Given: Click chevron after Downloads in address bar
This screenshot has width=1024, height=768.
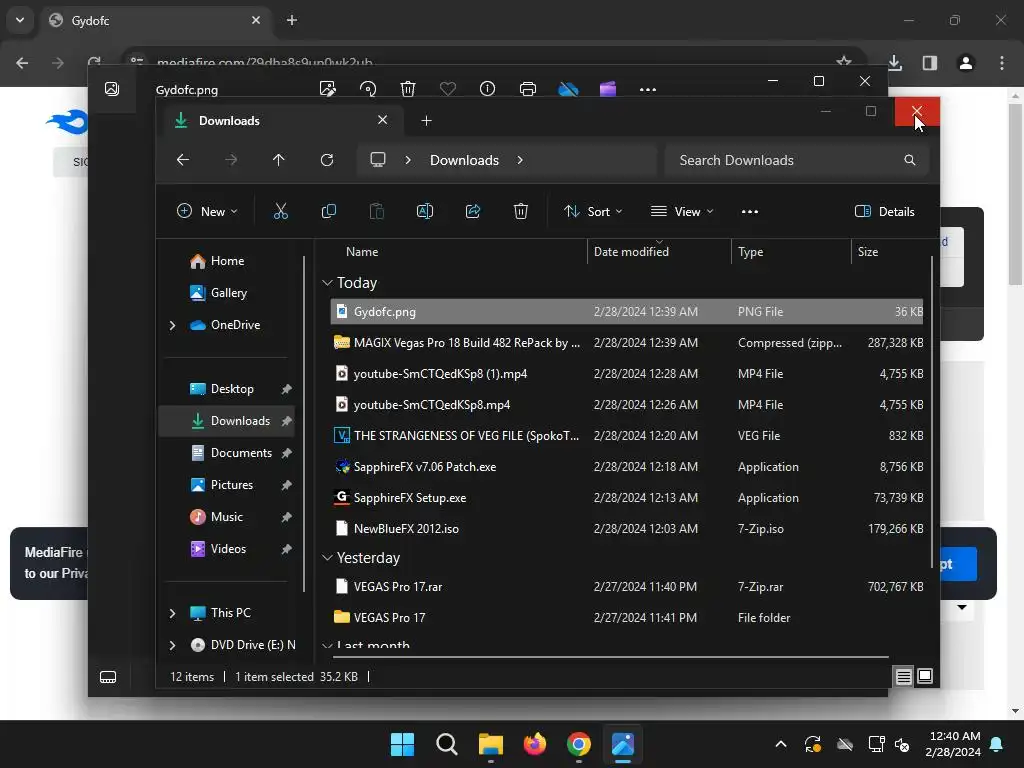Looking at the screenshot, I should tap(520, 160).
